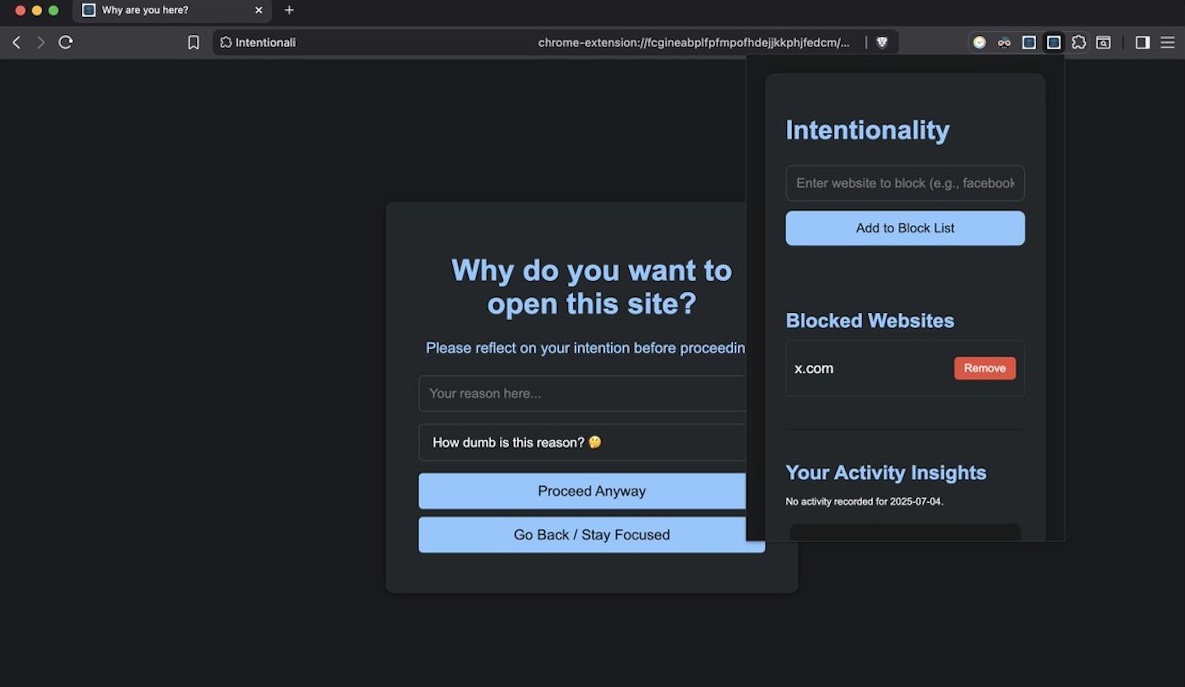Viewport: 1185px width, 687px height.
Task: Click the glasses-face extension icon
Action: [x=1004, y=42]
